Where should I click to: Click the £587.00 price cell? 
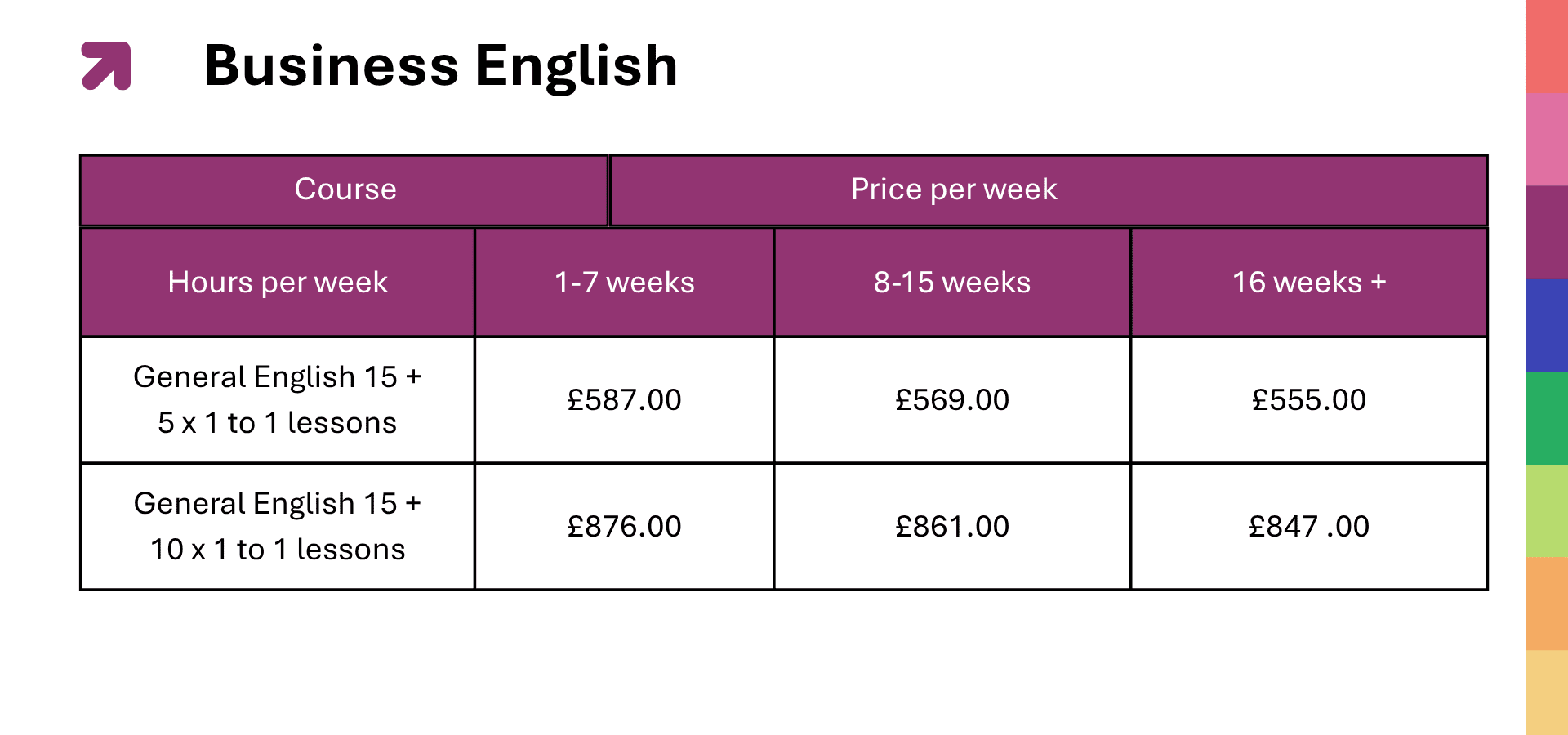click(x=624, y=400)
